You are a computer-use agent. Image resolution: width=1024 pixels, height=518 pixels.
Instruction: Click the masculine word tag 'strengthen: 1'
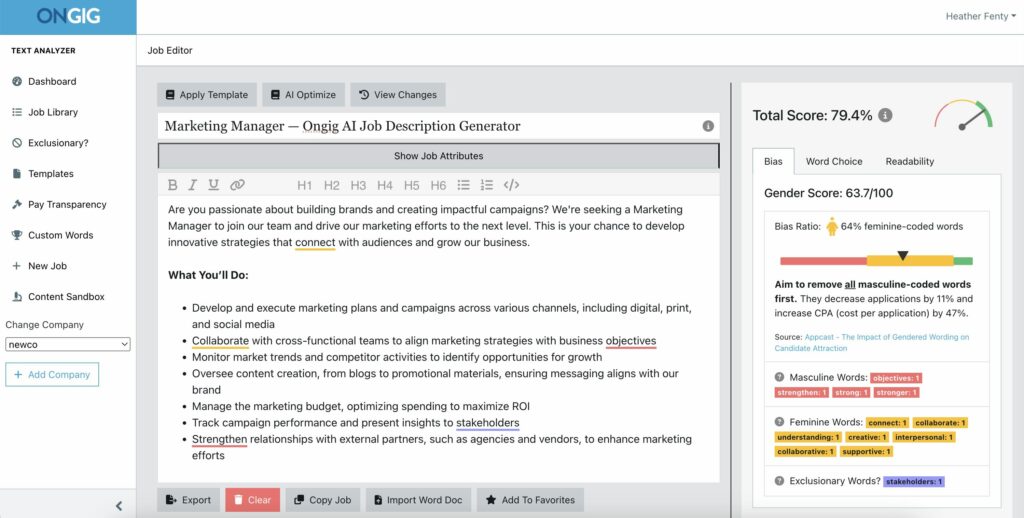click(x=803, y=393)
